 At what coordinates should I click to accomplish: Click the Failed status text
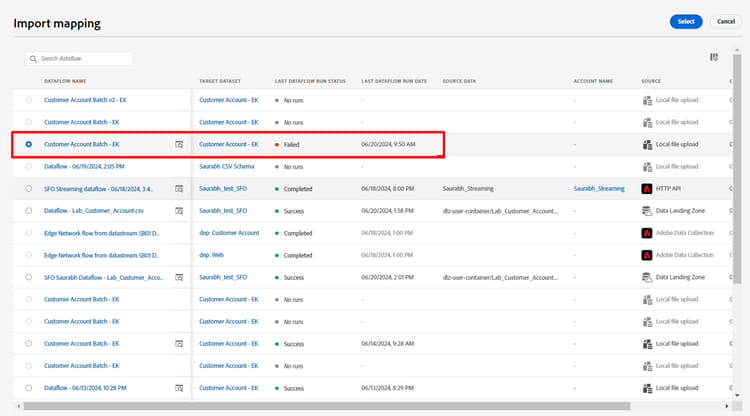(291, 145)
